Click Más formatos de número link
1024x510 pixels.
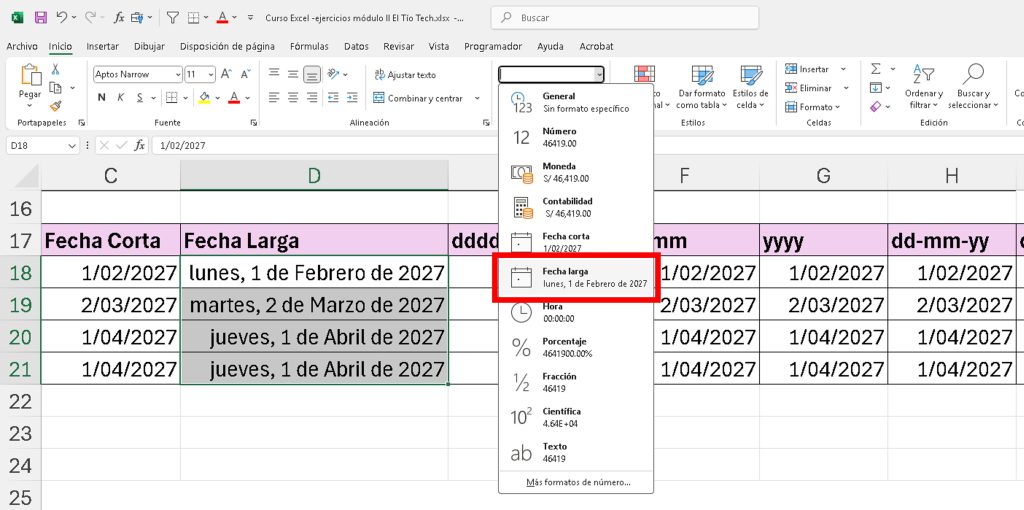pos(577,482)
